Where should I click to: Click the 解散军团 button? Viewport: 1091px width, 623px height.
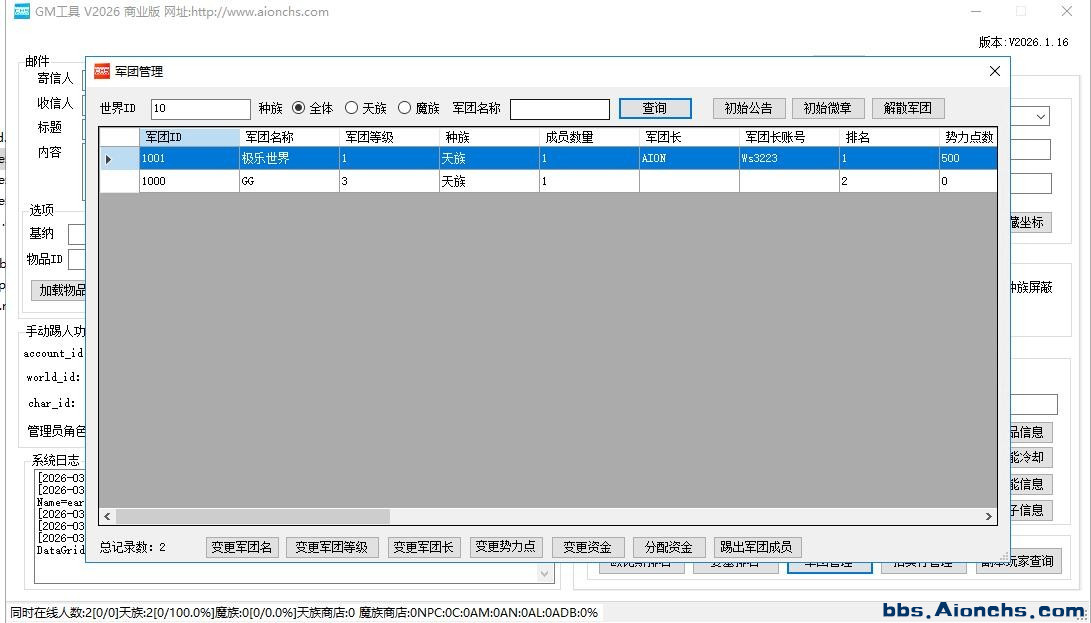click(x=908, y=108)
